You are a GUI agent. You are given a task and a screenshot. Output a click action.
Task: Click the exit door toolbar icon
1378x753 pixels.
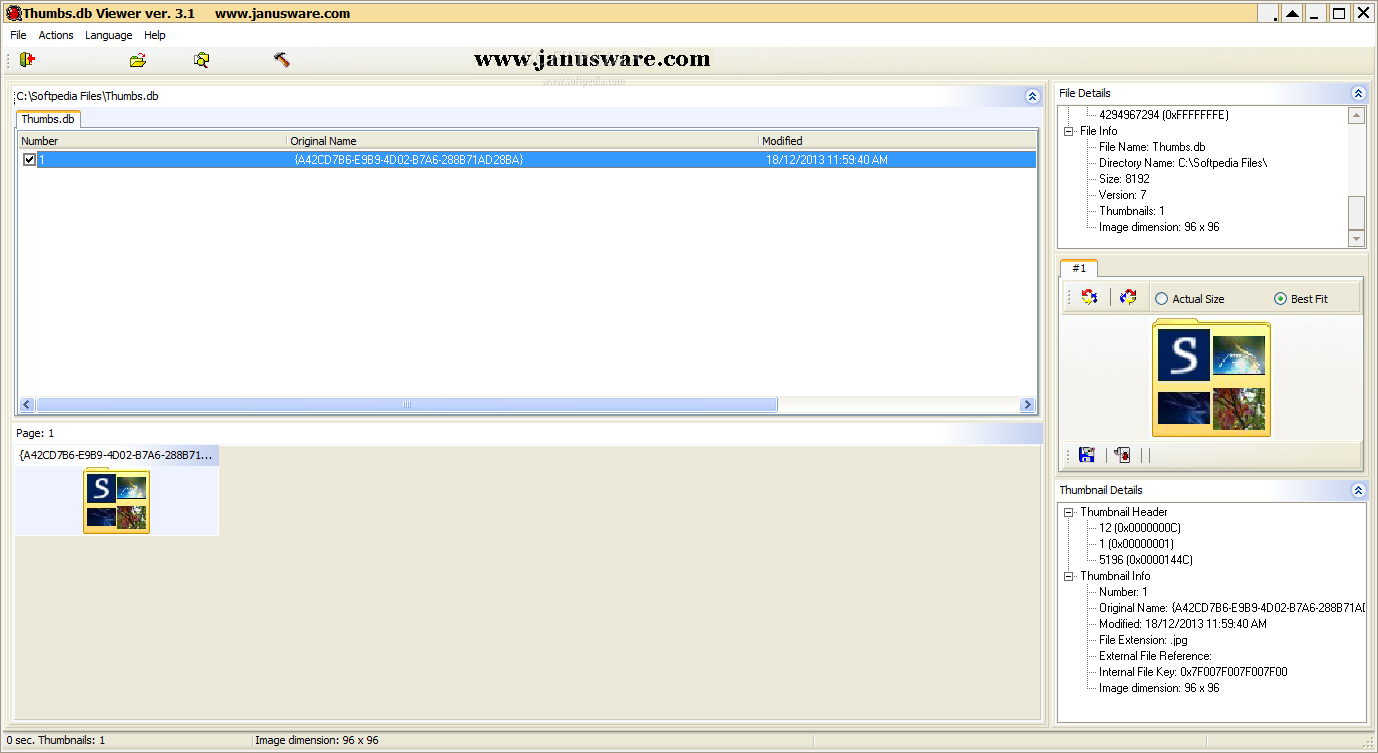coord(27,60)
